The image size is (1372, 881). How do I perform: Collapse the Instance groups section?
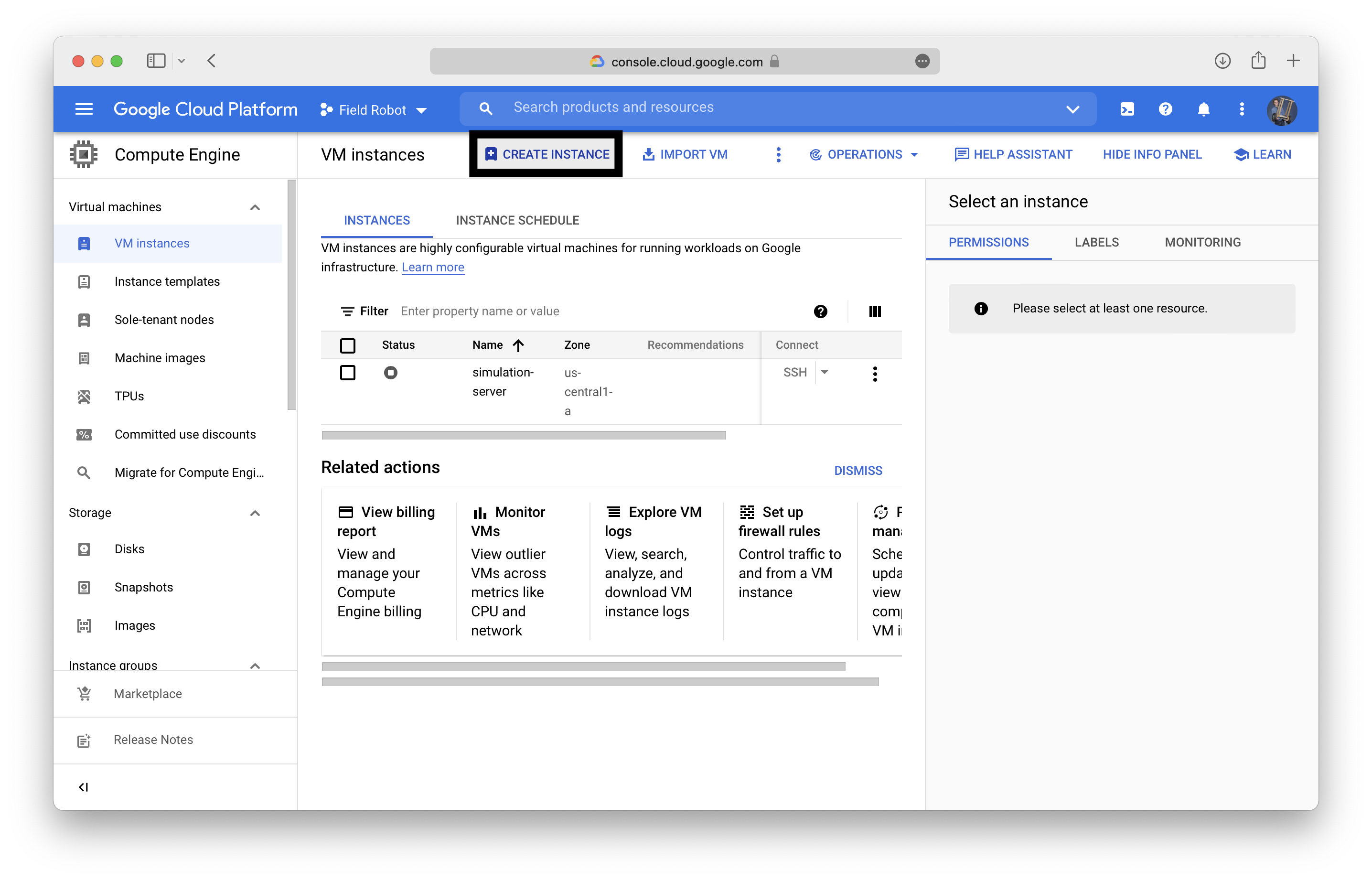pos(255,666)
